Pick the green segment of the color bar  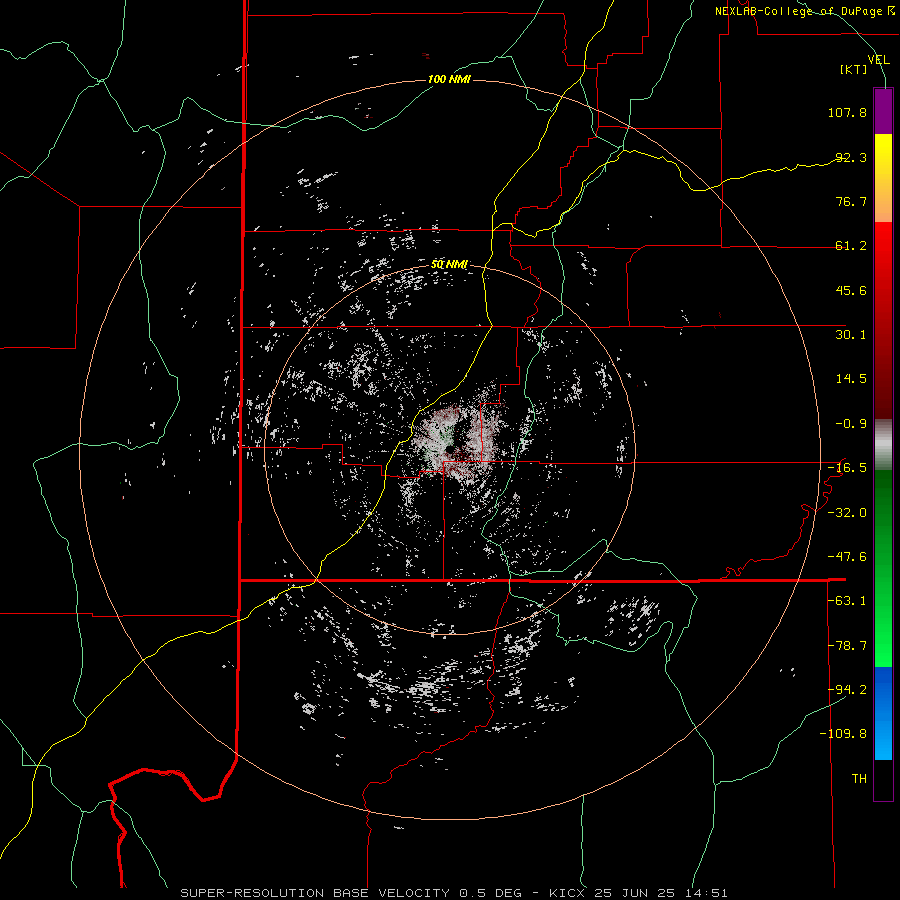click(x=883, y=568)
